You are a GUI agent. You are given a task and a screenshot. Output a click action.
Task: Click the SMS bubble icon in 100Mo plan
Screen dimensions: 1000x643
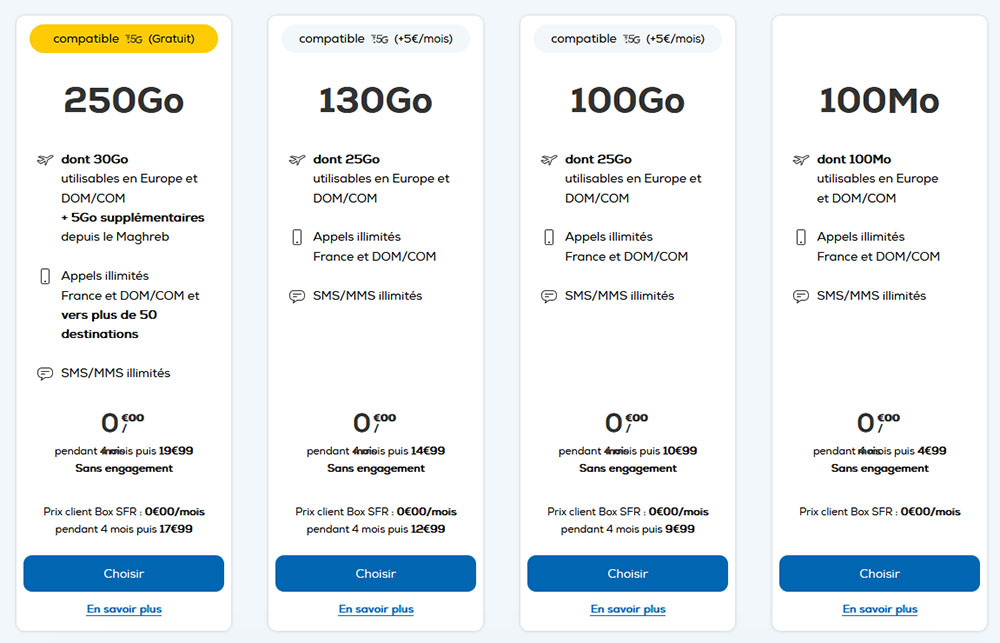click(800, 296)
